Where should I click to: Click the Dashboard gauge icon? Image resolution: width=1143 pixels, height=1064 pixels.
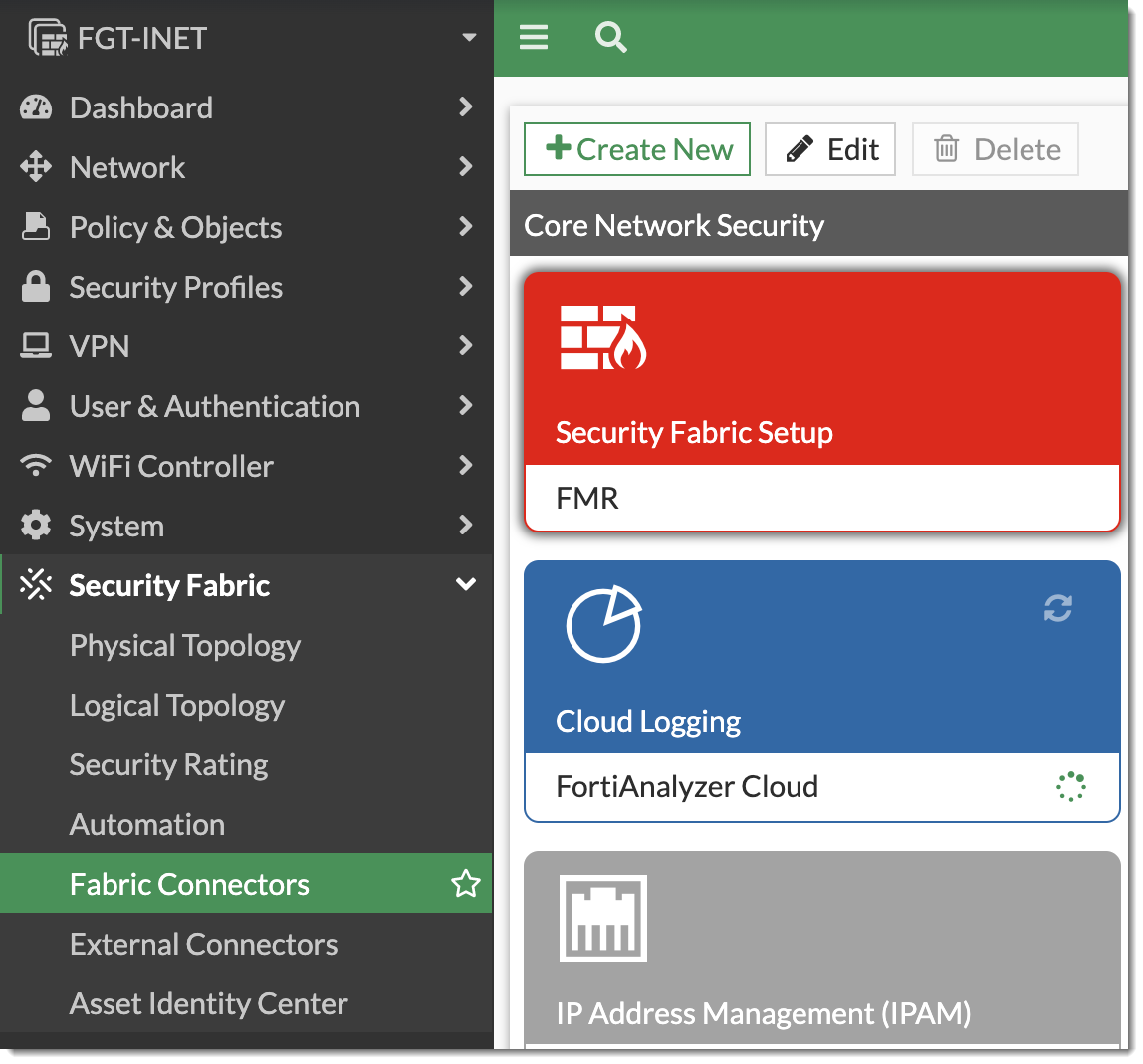(x=36, y=107)
